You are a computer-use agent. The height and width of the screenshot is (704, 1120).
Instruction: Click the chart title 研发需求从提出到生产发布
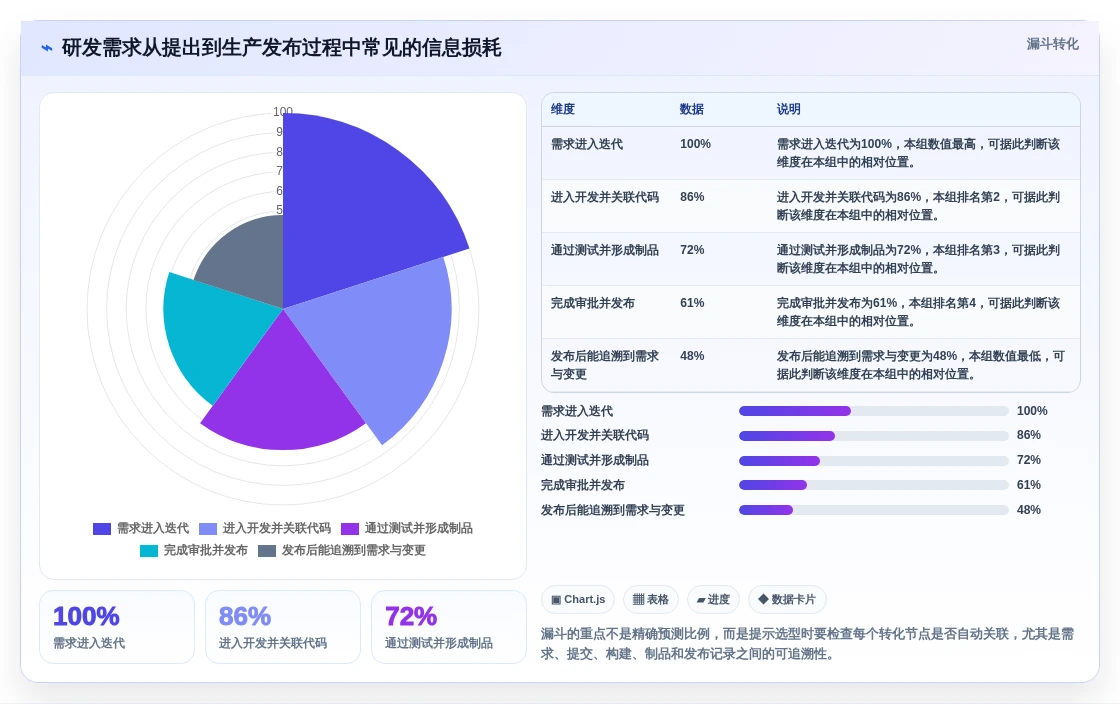[281, 48]
